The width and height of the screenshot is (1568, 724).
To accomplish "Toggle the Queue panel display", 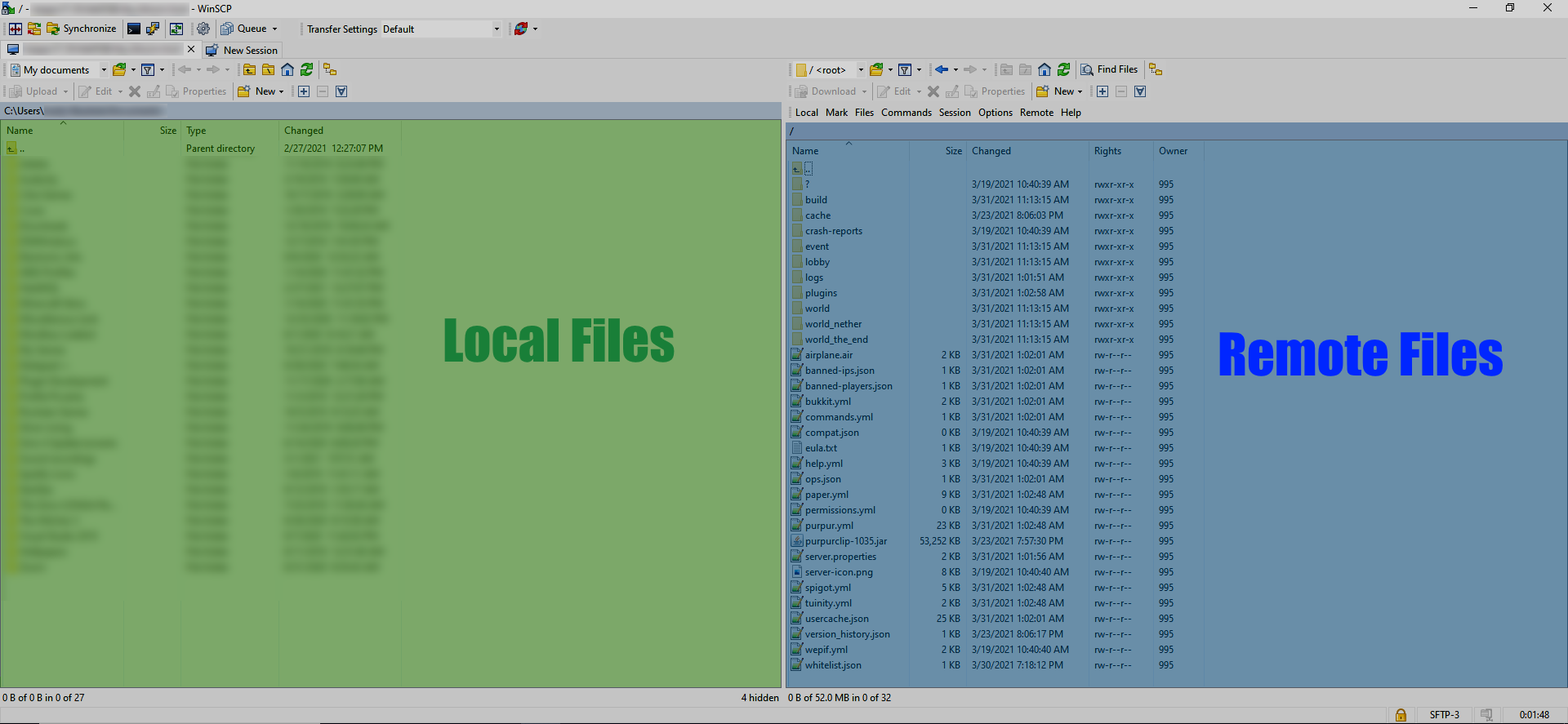I will 244,29.
